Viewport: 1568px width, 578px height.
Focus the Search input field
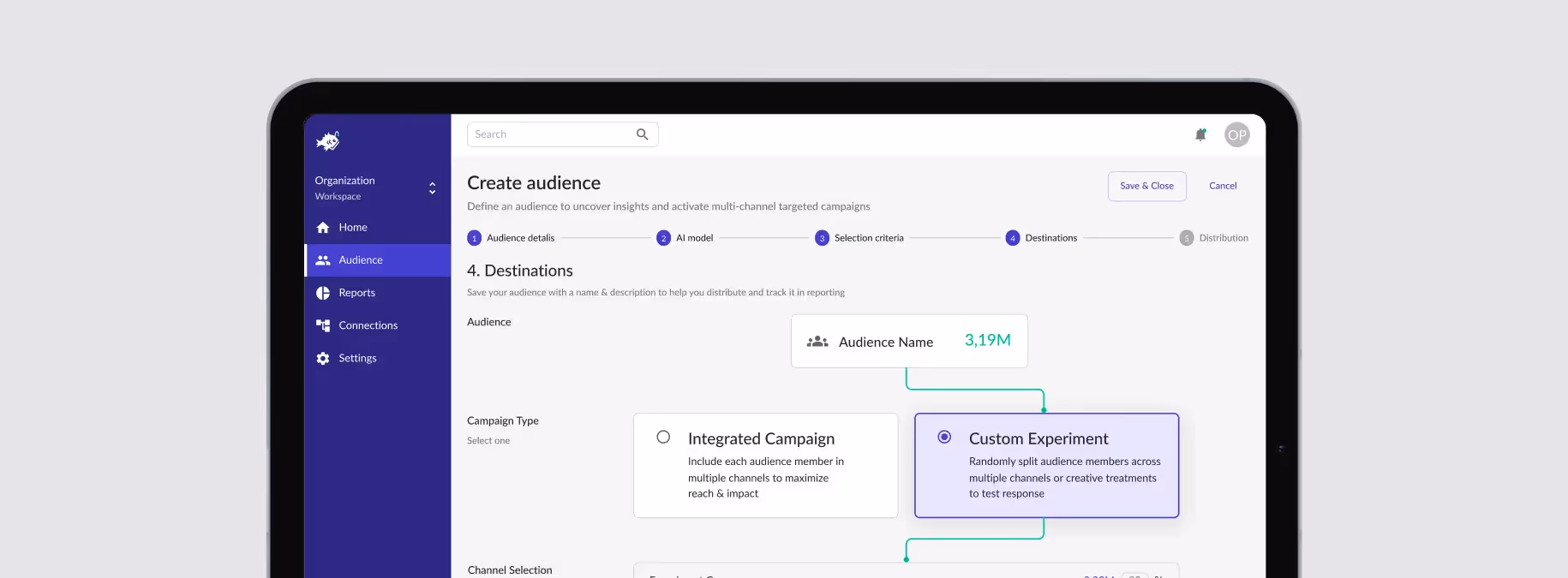point(562,134)
